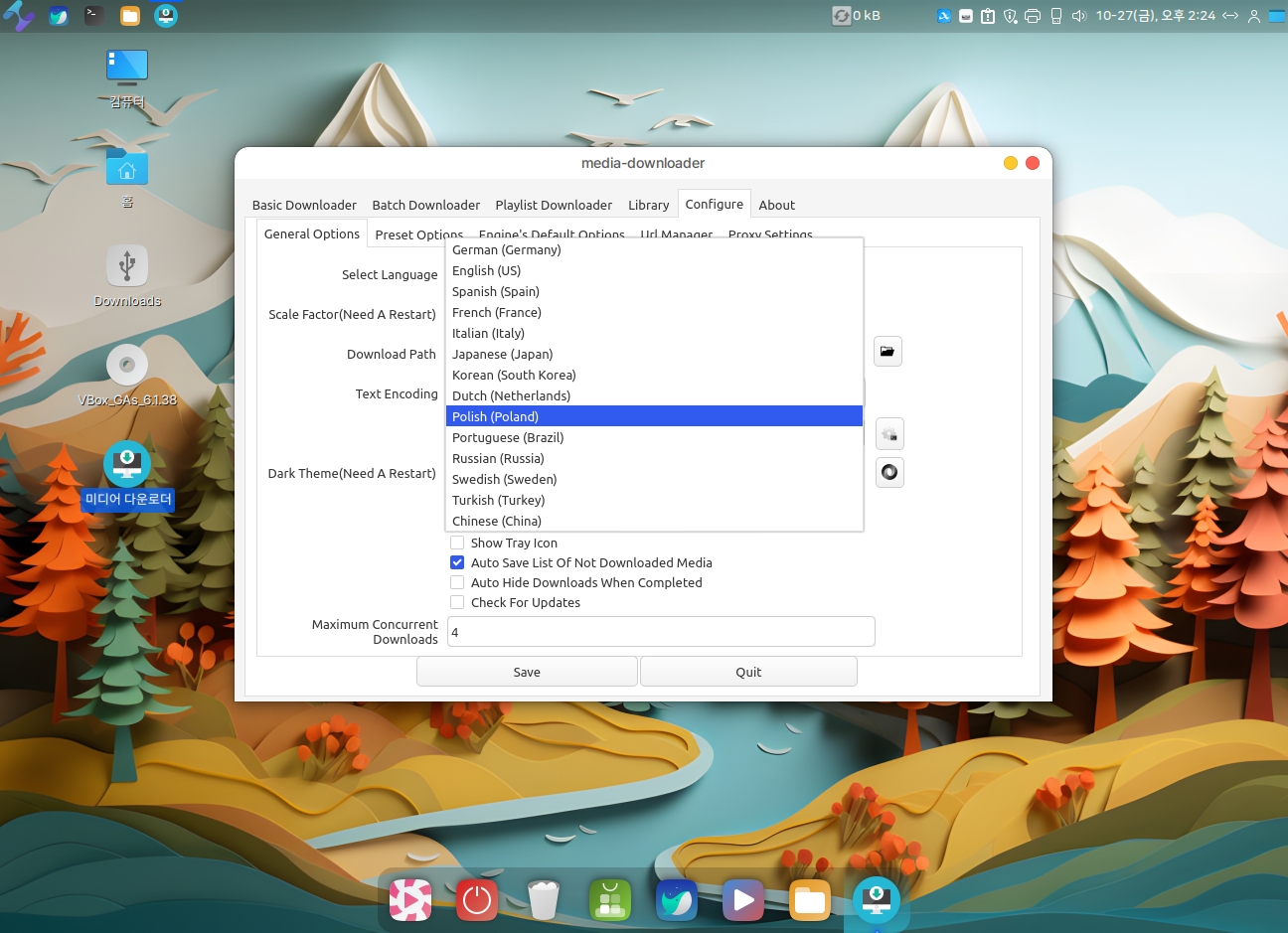The width and height of the screenshot is (1288, 933).
Task: Click the Save button
Action: click(x=527, y=672)
